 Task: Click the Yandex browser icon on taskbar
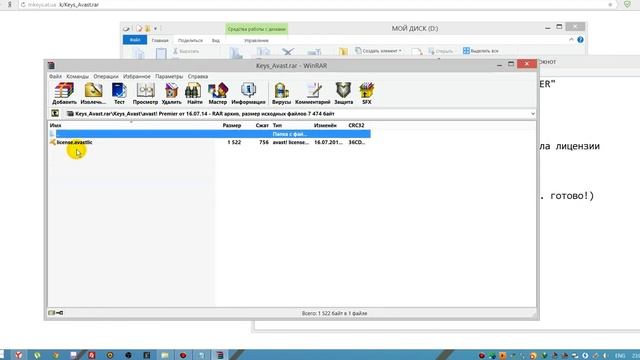[19, 355]
